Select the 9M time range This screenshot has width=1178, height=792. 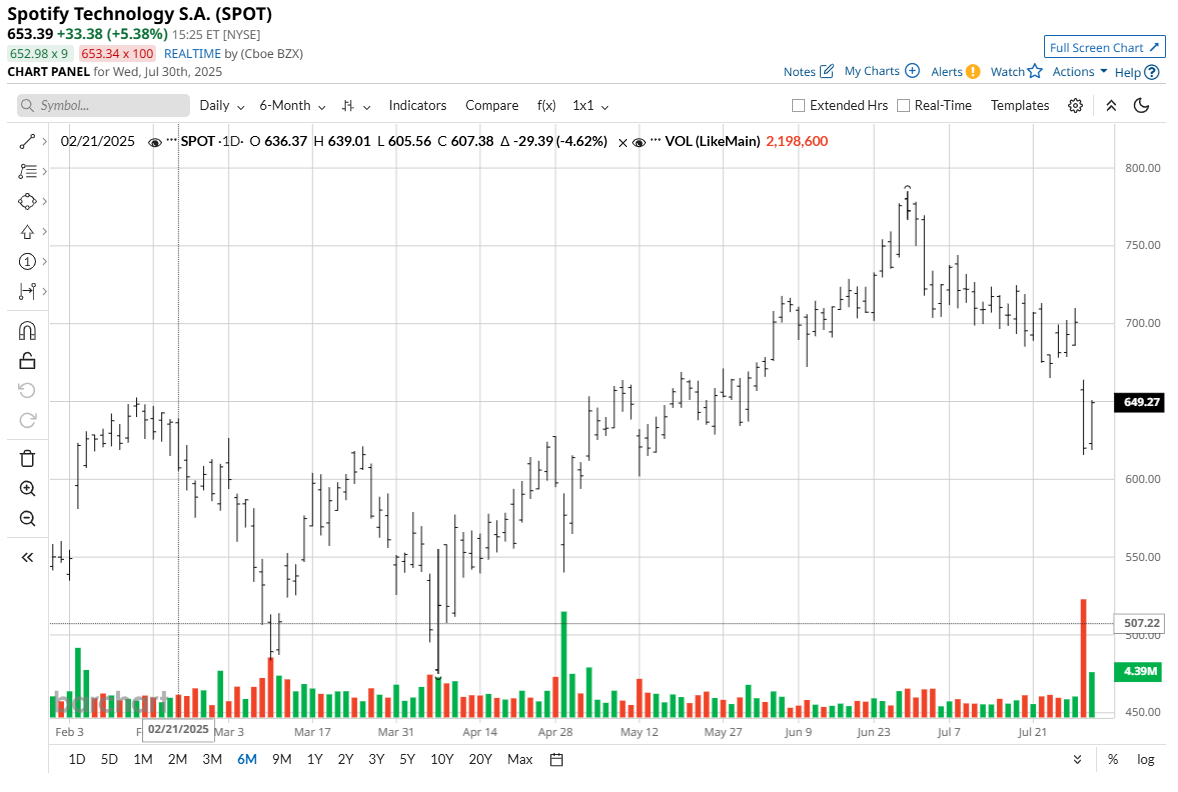pyautogui.click(x=282, y=760)
